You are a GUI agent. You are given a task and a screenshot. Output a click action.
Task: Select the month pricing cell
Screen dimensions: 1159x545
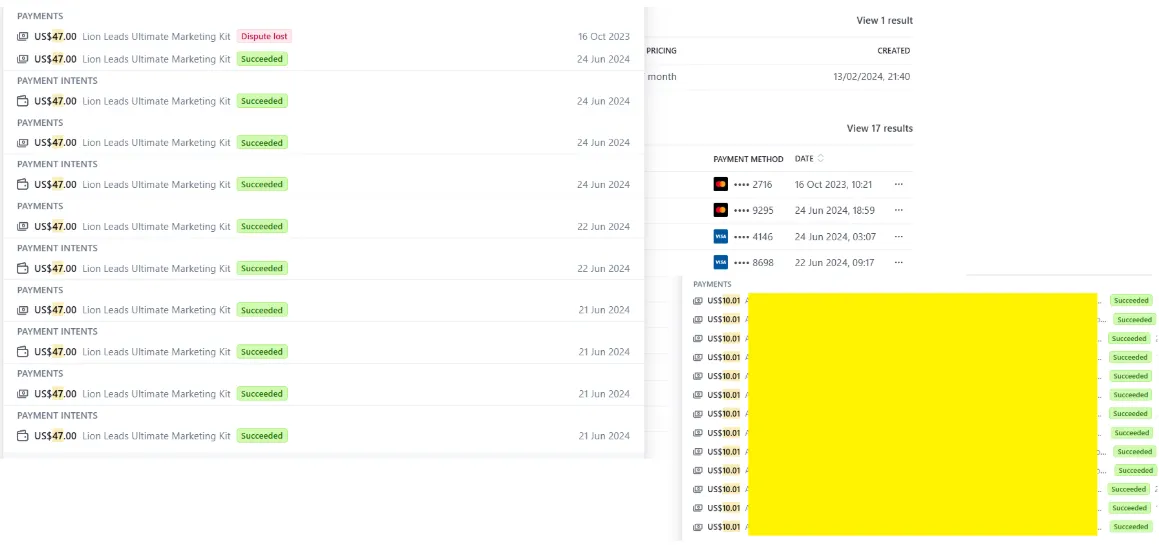[x=662, y=77]
